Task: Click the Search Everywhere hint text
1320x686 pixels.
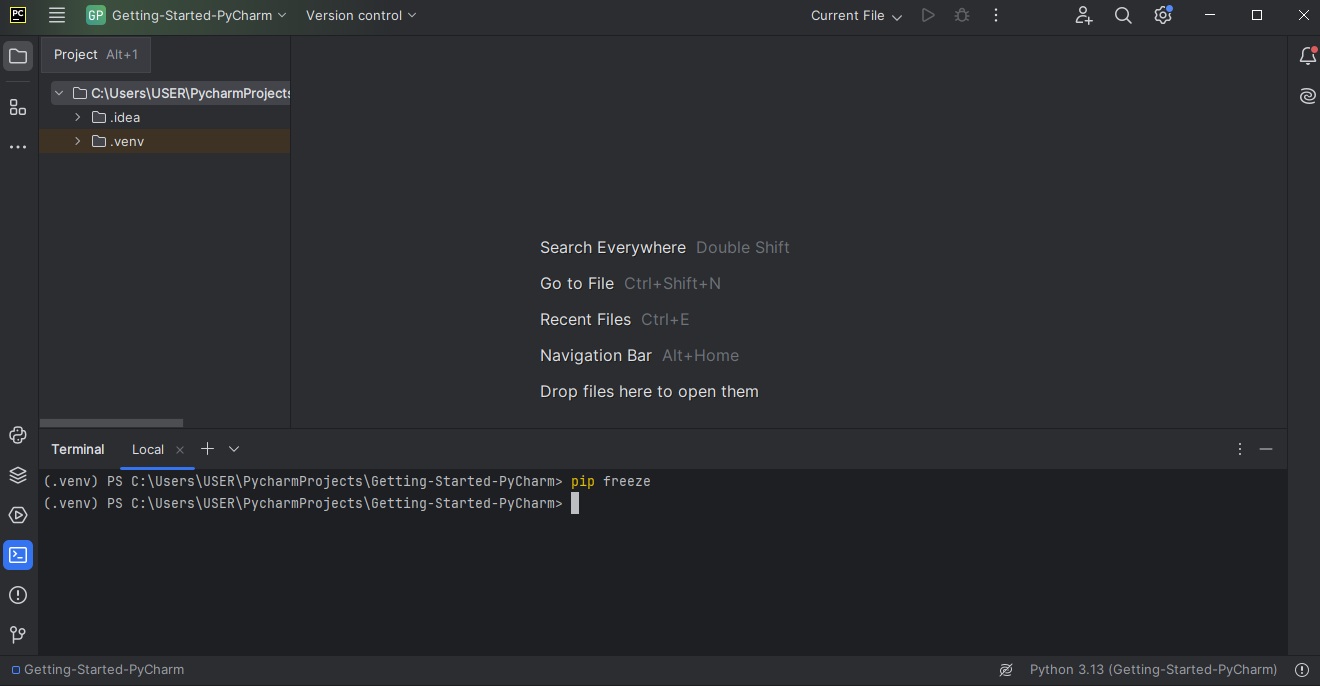Action: (613, 247)
